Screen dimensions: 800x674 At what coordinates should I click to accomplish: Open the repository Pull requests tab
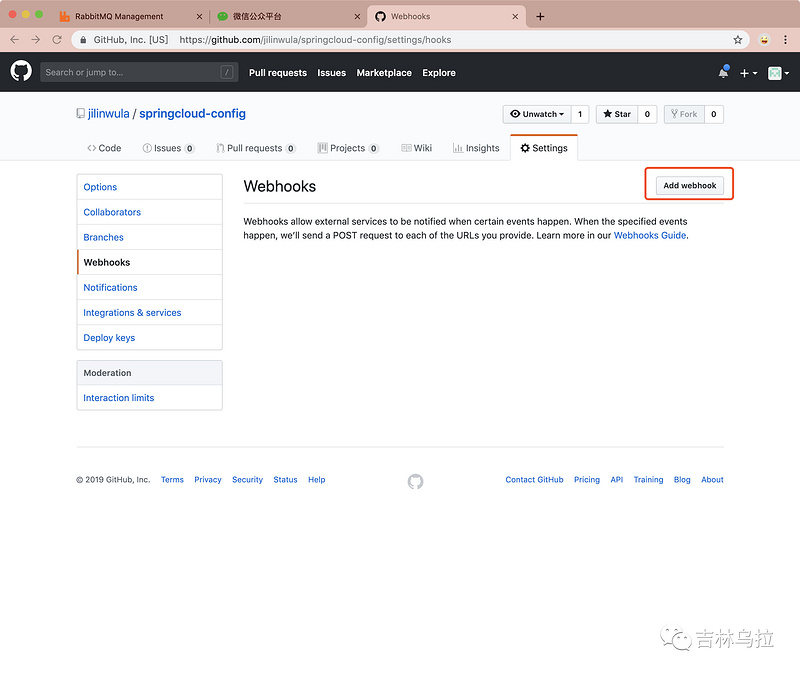(x=256, y=148)
